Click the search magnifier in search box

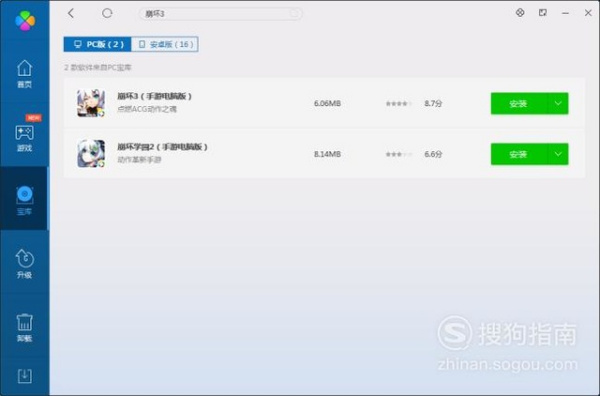tap(294, 14)
